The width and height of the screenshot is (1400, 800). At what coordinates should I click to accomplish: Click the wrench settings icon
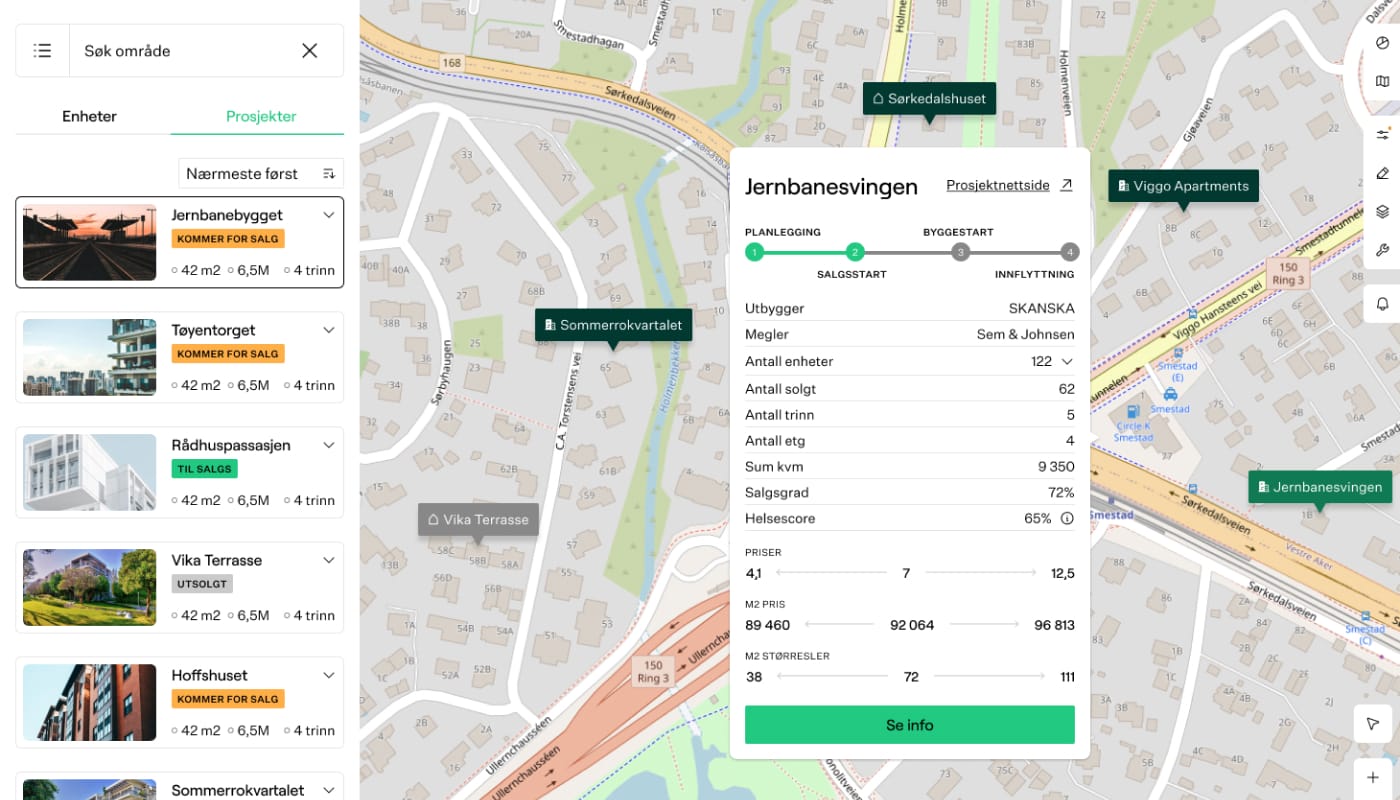pos(1383,250)
